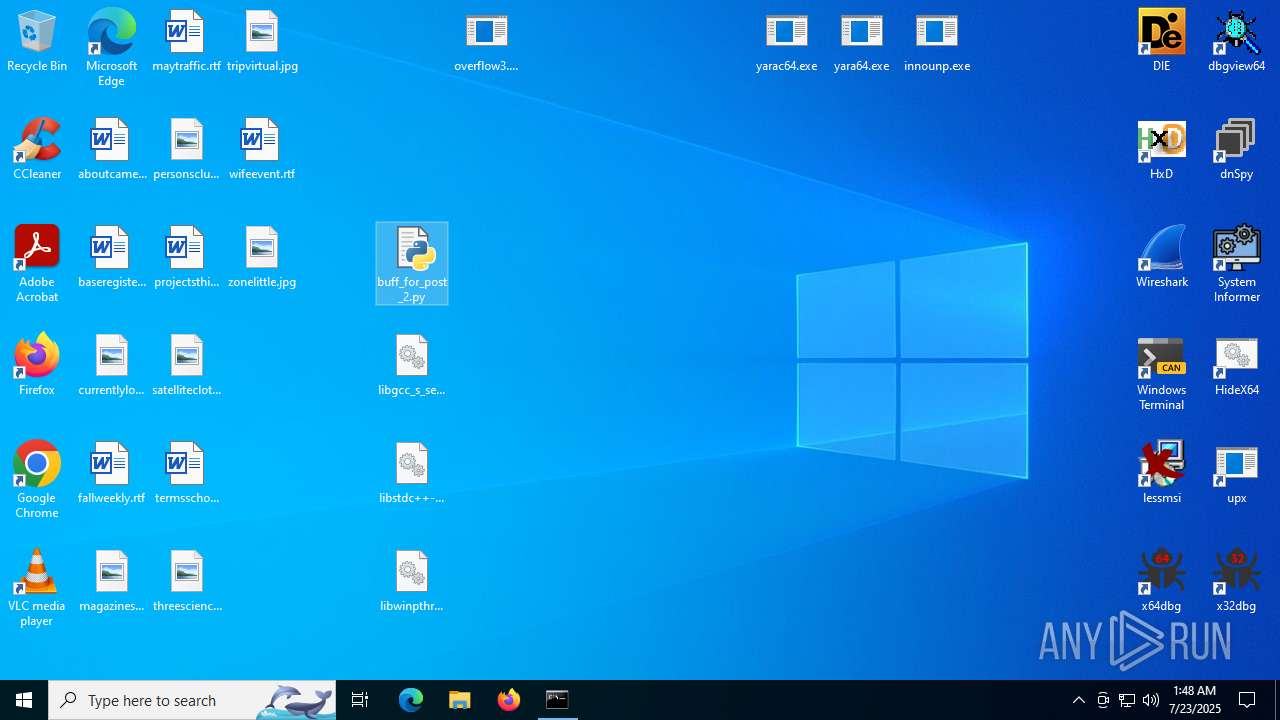Viewport: 1280px width, 720px height.
Task: Select maytraffic.rtf document icon
Action: coord(186,42)
